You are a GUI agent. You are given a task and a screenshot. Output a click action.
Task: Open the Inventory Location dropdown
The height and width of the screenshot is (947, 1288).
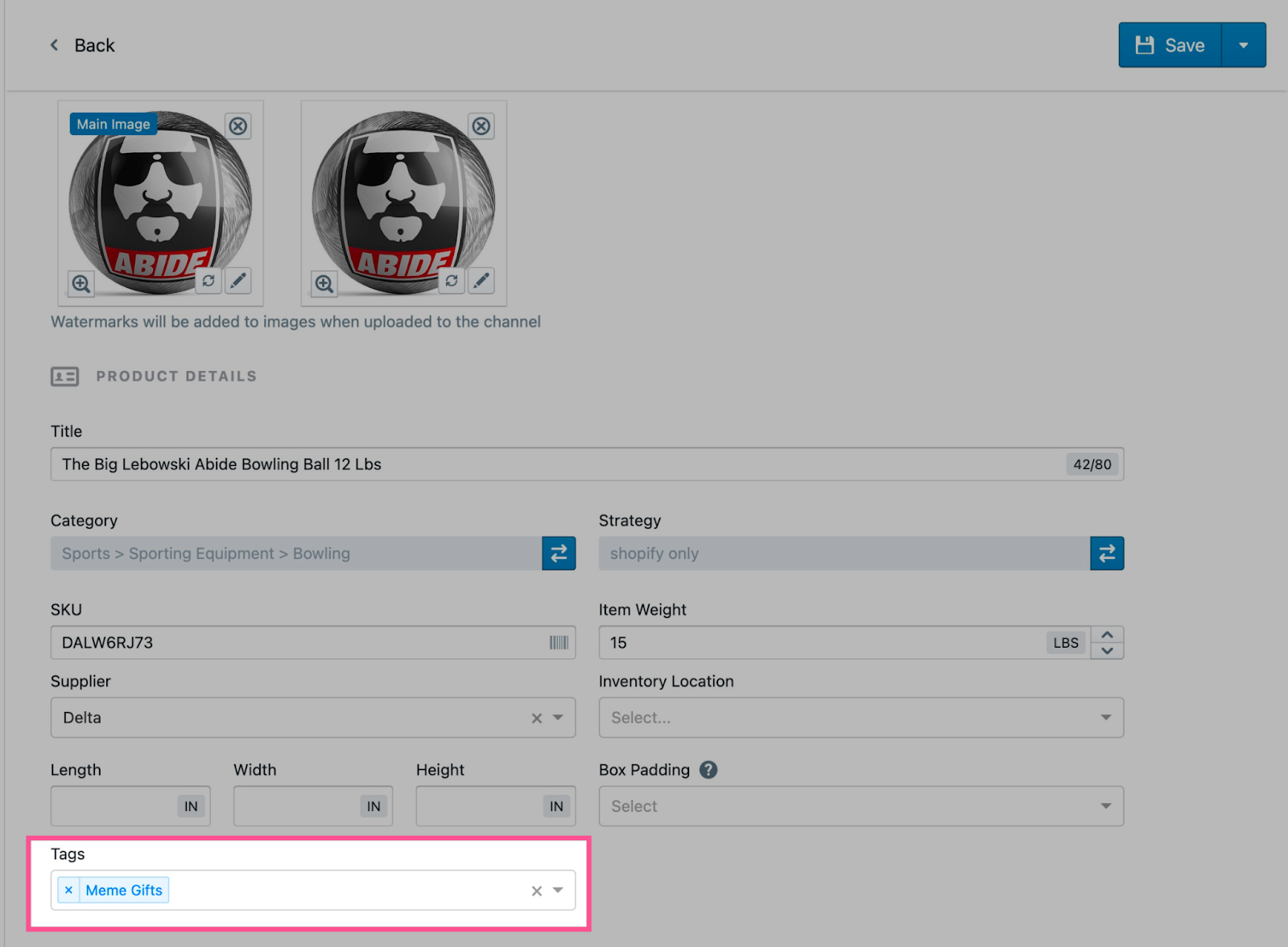coord(861,718)
